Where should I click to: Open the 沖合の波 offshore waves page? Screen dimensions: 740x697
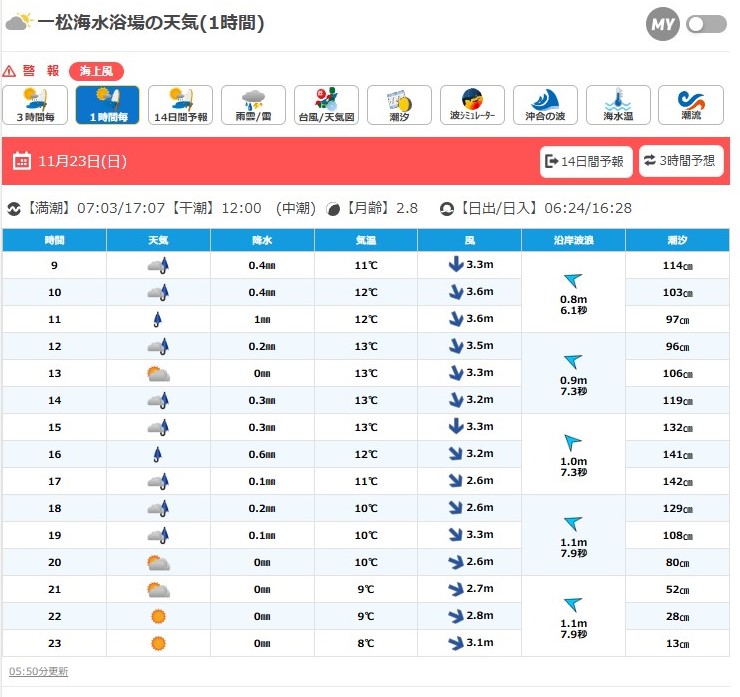coord(545,105)
